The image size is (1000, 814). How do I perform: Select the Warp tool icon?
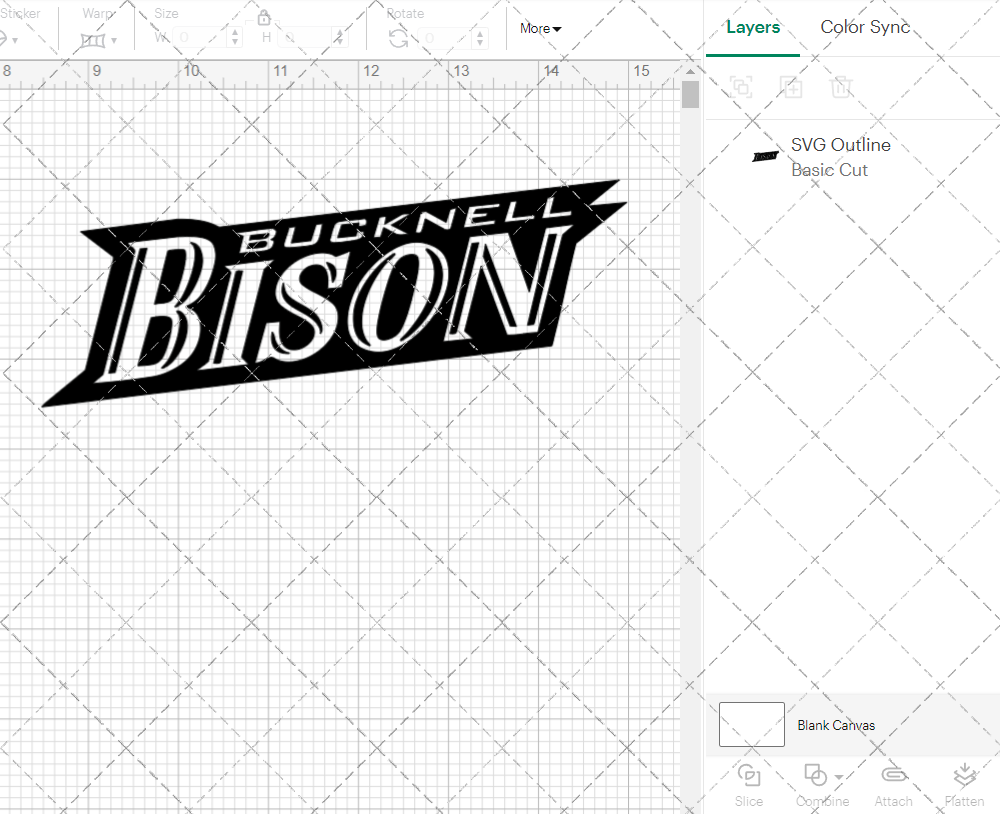point(93,38)
